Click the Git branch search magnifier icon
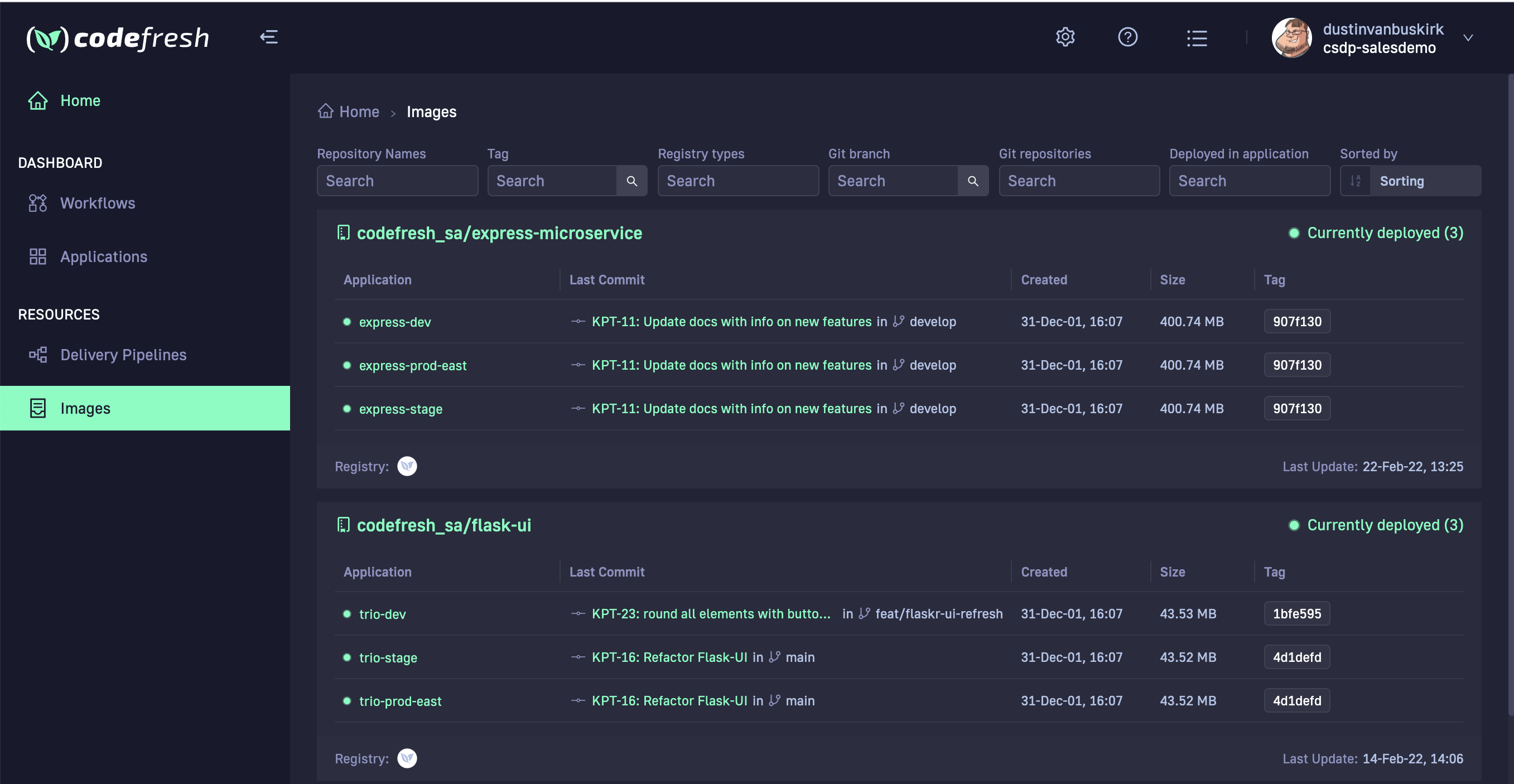 pos(973,181)
